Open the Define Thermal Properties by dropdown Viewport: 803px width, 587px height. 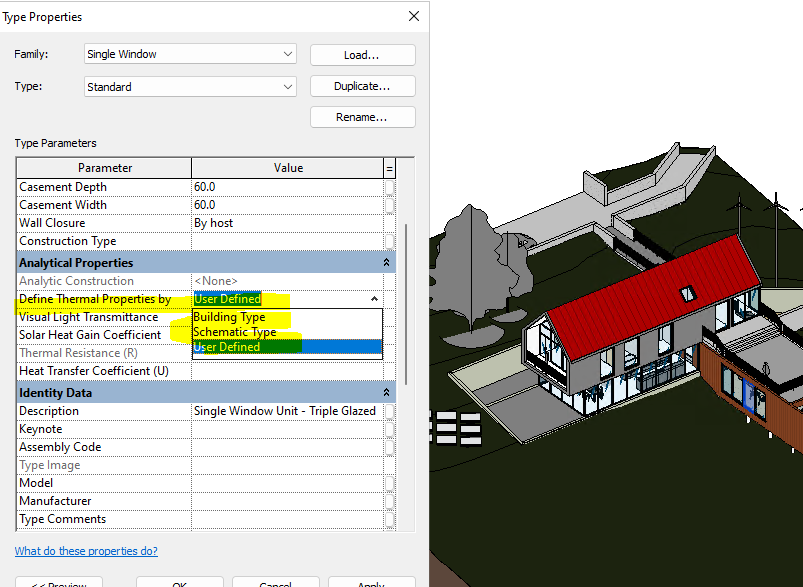374,298
